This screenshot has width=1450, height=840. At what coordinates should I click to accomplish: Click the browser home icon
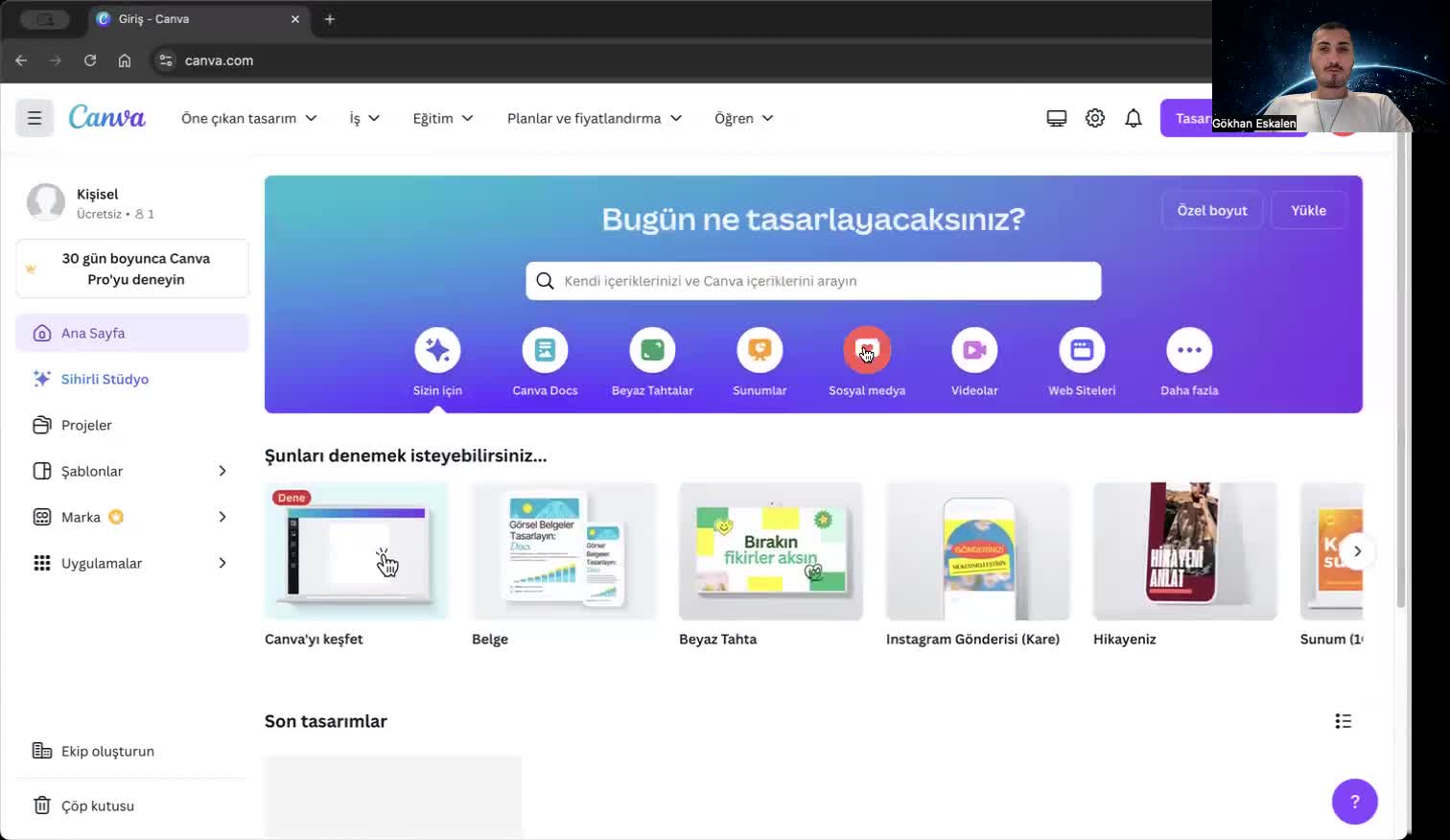pyautogui.click(x=125, y=60)
